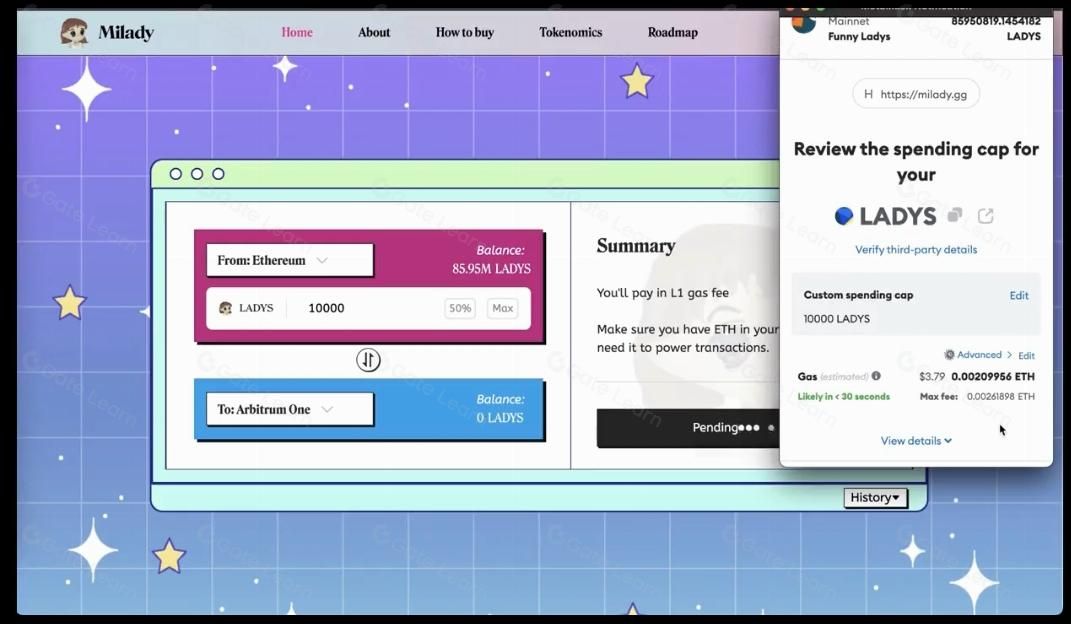The image size is (1071, 624).
Task: Click Likely in < 30 seconds text
Action: coord(844,397)
